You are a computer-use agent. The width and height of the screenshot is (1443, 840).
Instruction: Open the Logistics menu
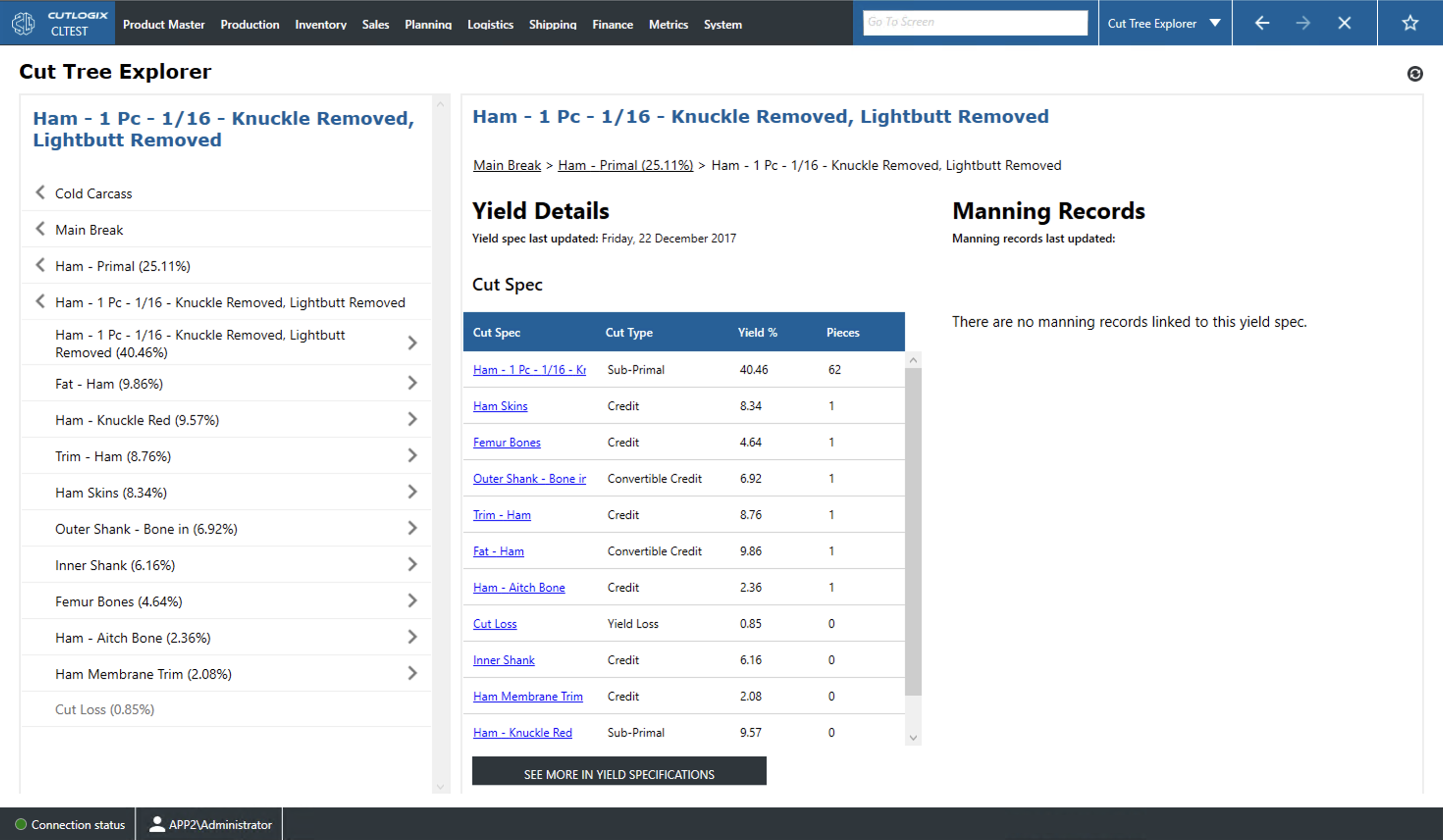click(x=490, y=24)
